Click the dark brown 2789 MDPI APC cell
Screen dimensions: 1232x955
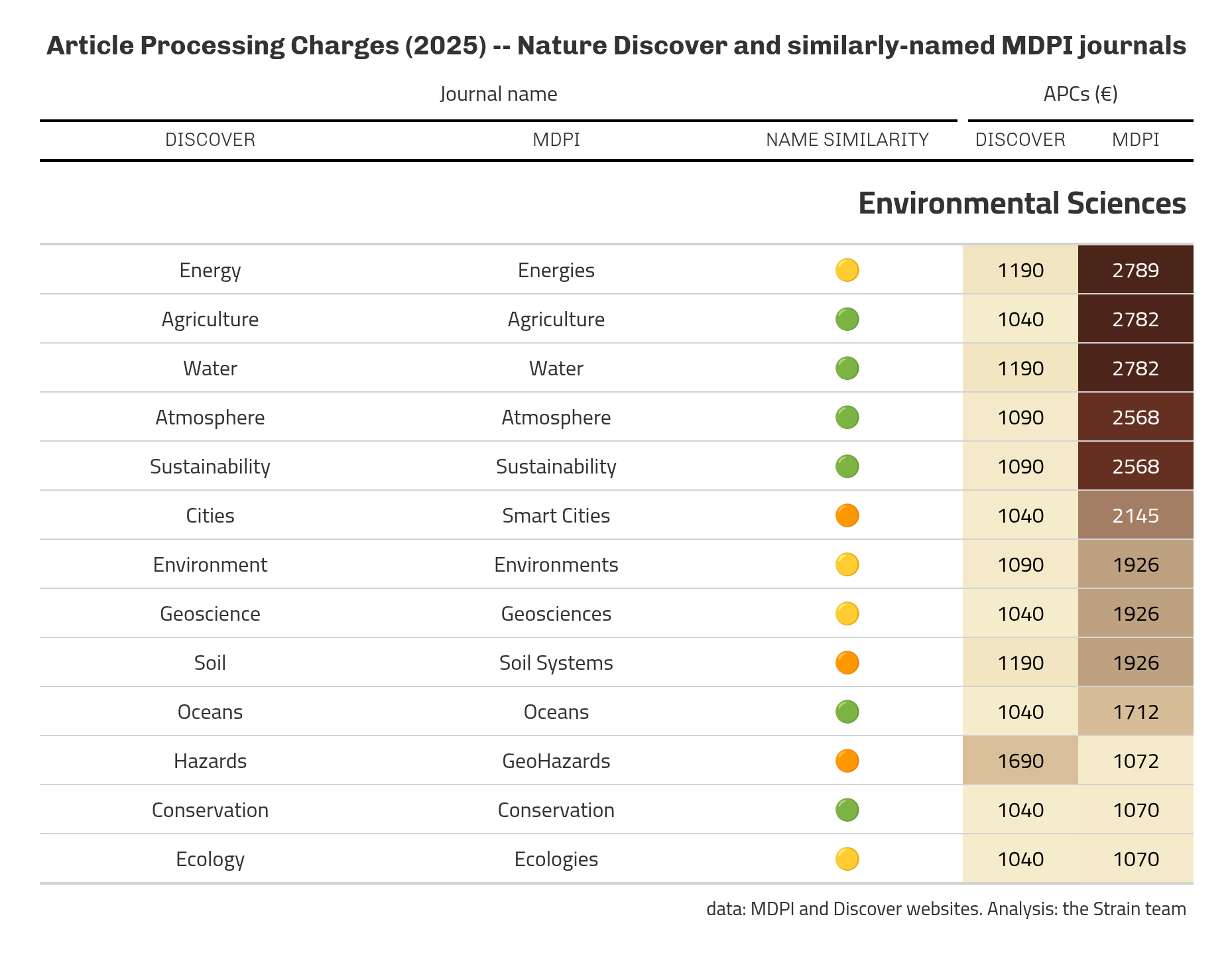(x=1135, y=270)
